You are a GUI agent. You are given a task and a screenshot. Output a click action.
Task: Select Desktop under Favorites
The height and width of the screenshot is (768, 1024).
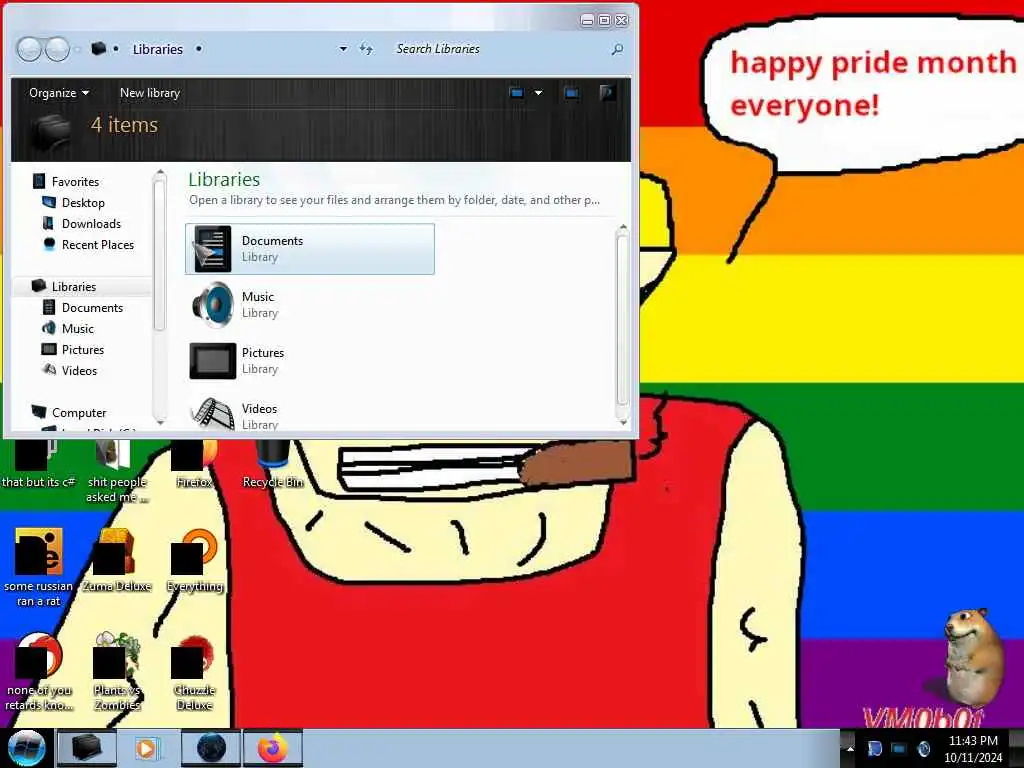[83, 202]
